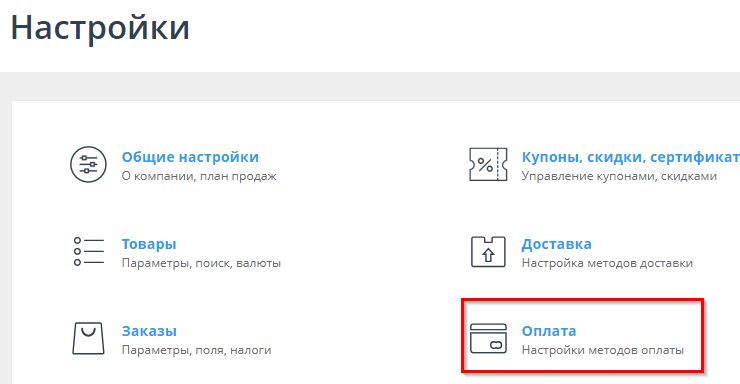The image size is (740, 384).
Task: Open the Общие настройки link
Action: (190, 157)
